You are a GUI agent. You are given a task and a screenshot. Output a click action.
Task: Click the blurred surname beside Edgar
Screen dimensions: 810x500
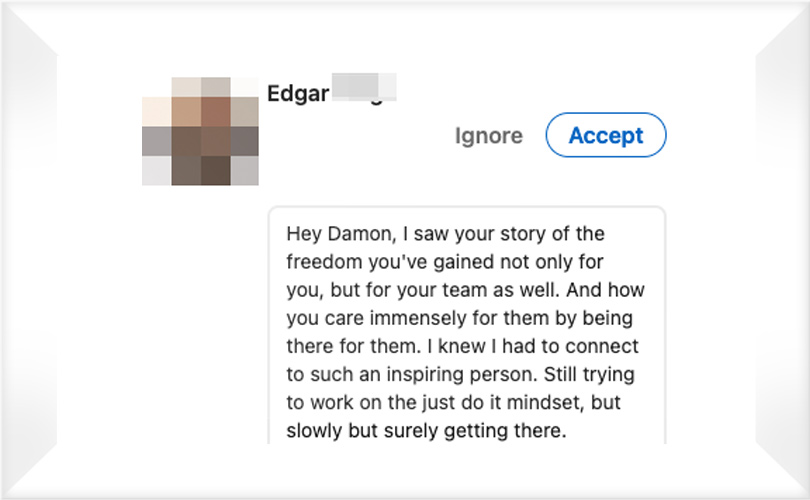click(364, 87)
